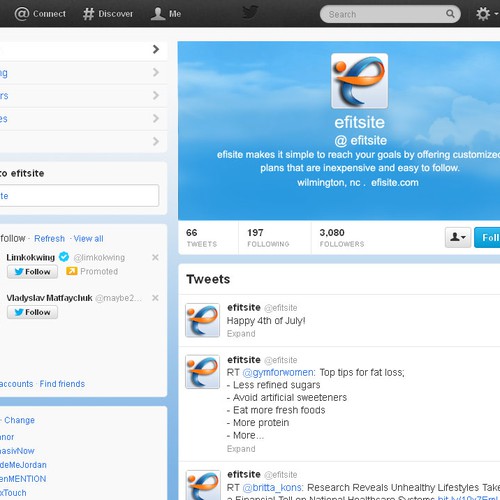Image resolution: width=500 pixels, height=500 pixels.
Task: Expand the Happy 4th of July tweet
Action: coord(241,334)
